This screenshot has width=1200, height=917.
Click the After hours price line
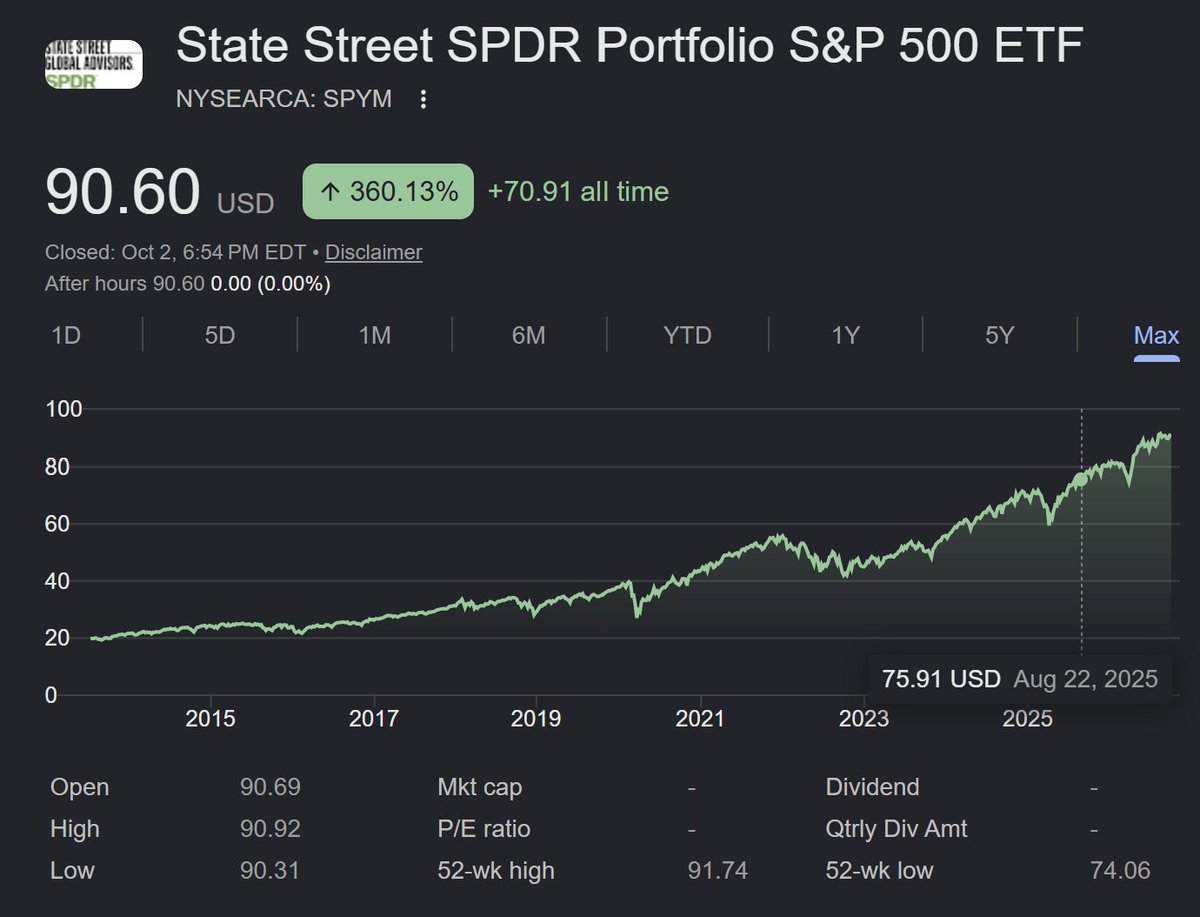[x=188, y=284]
